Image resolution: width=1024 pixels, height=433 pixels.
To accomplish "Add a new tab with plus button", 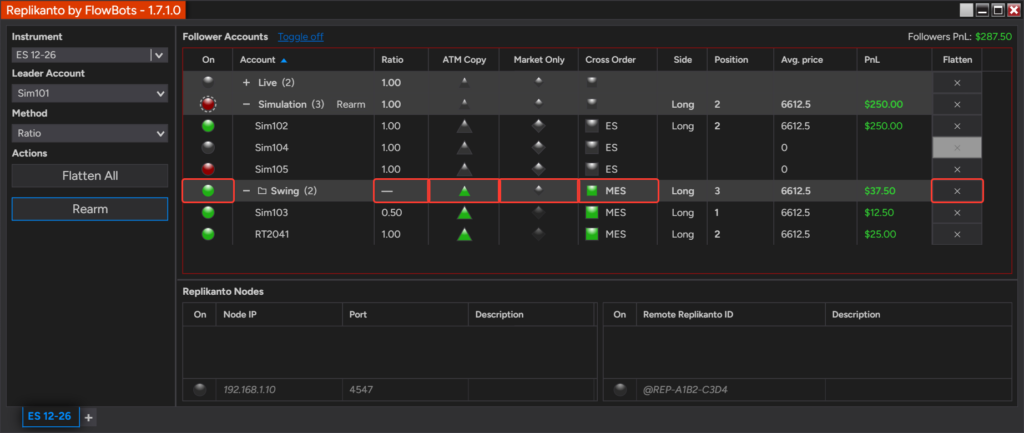I will pos(89,417).
